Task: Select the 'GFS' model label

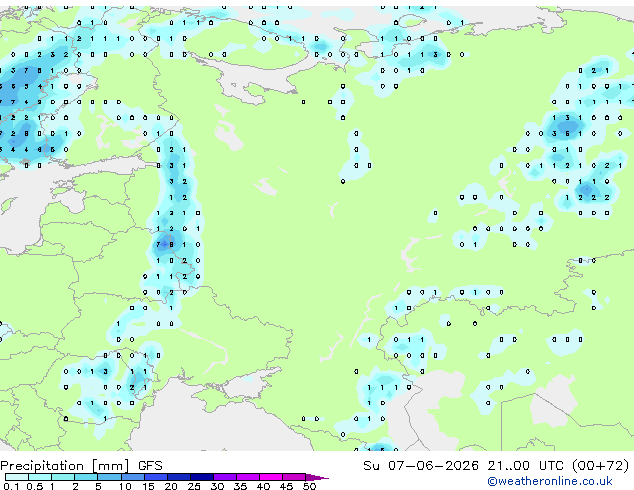Action: point(150,466)
